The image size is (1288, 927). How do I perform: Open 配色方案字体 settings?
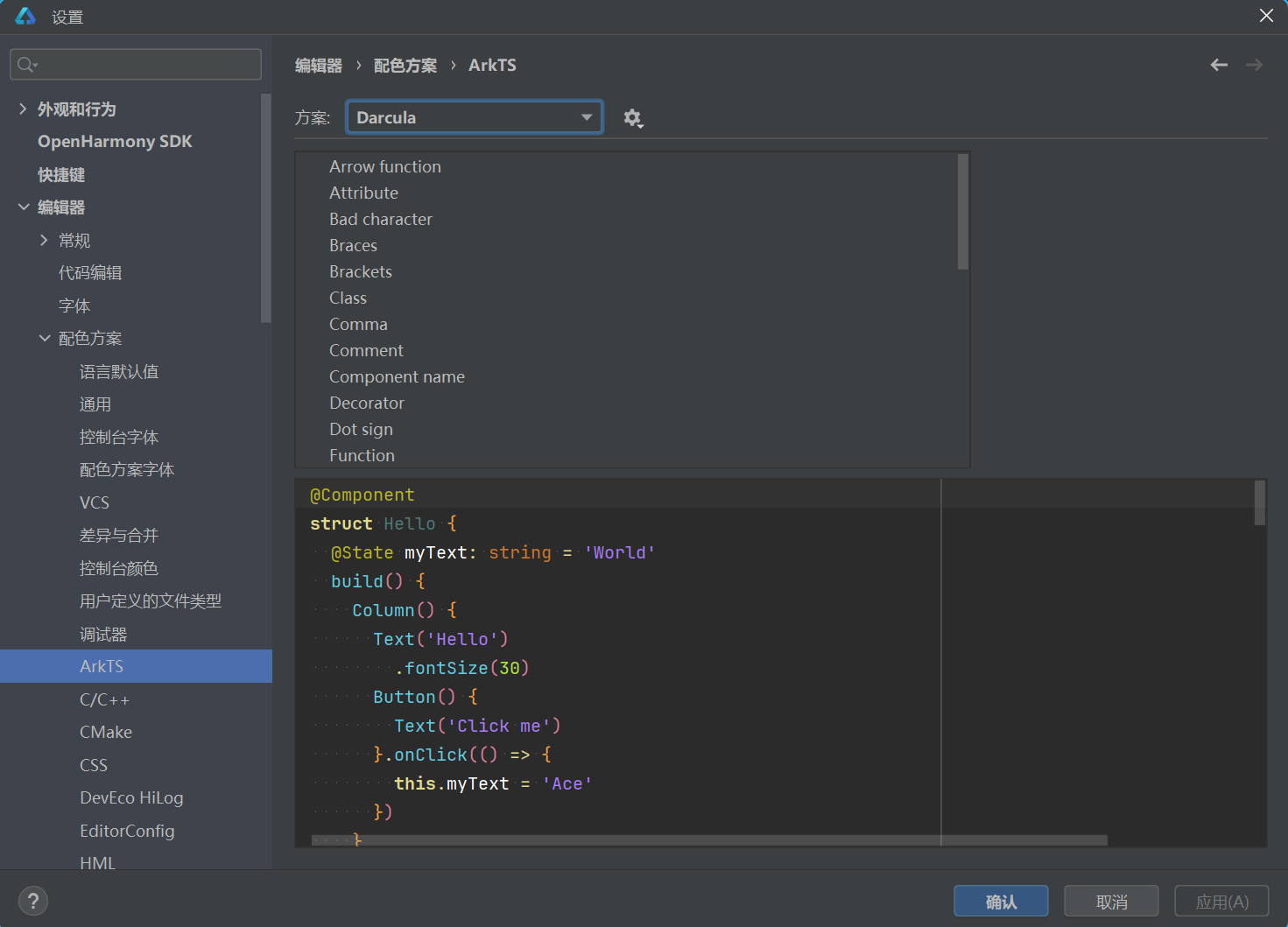(x=127, y=469)
